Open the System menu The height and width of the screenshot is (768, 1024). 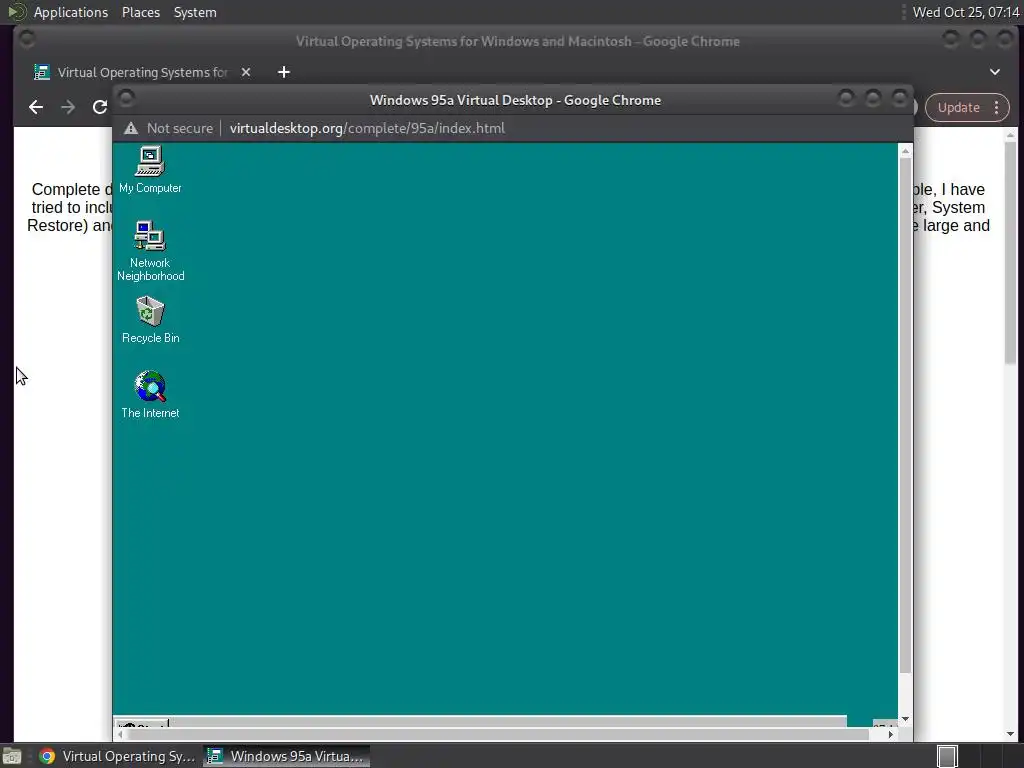pyautogui.click(x=195, y=12)
